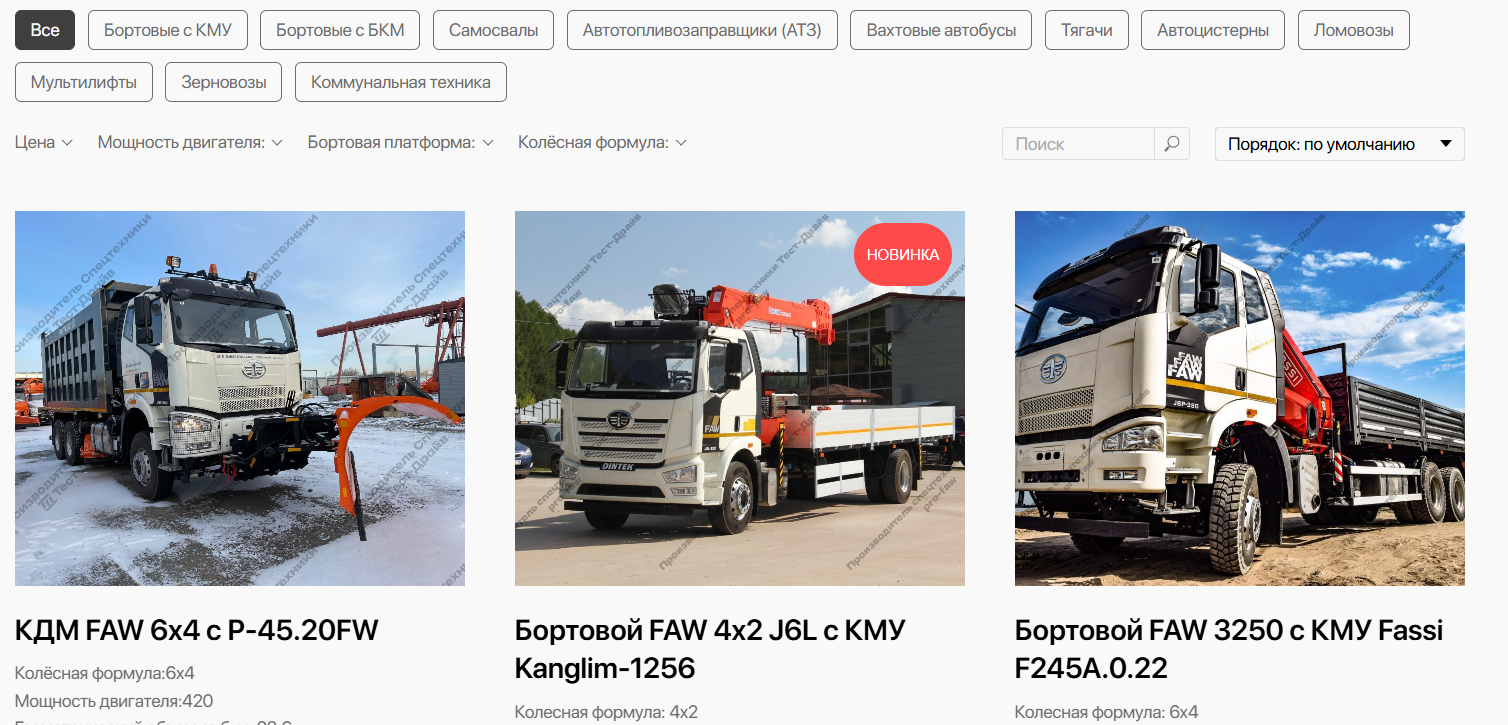Select the Тягачи category
This screenshot has height=725, width=1508.
pyautogui.click(x=1087, y=30)
